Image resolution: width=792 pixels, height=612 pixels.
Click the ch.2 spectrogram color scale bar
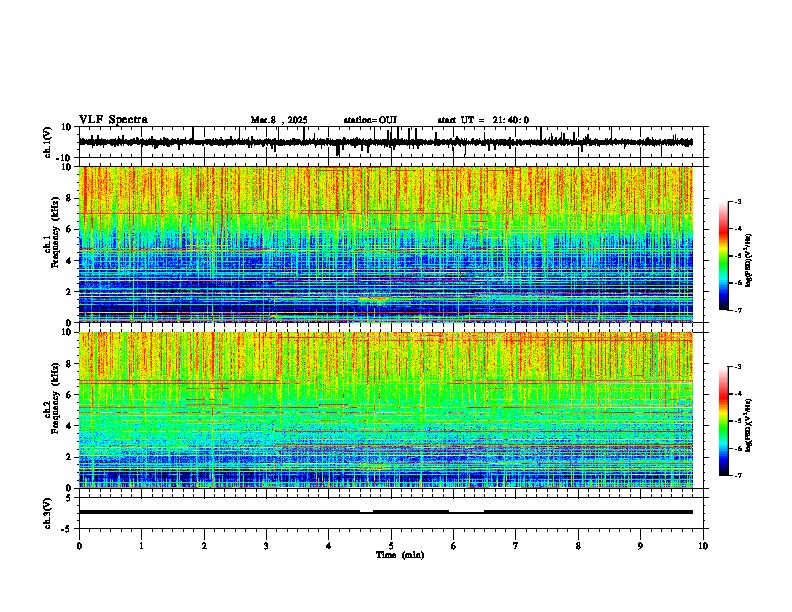point(724,421)
